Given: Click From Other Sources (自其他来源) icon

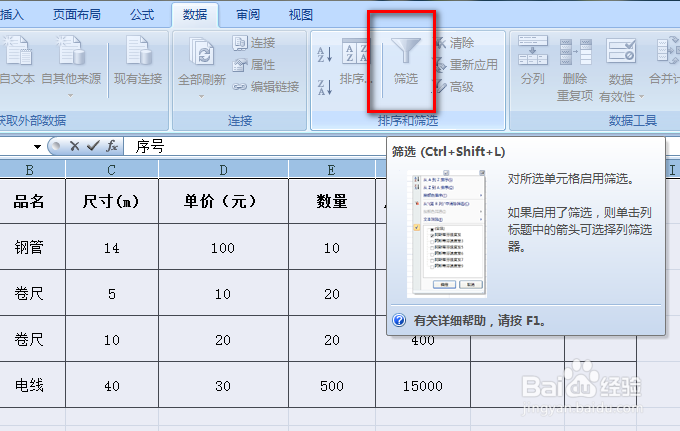Looking at the screenshot, I should click(x=71, y=51).
